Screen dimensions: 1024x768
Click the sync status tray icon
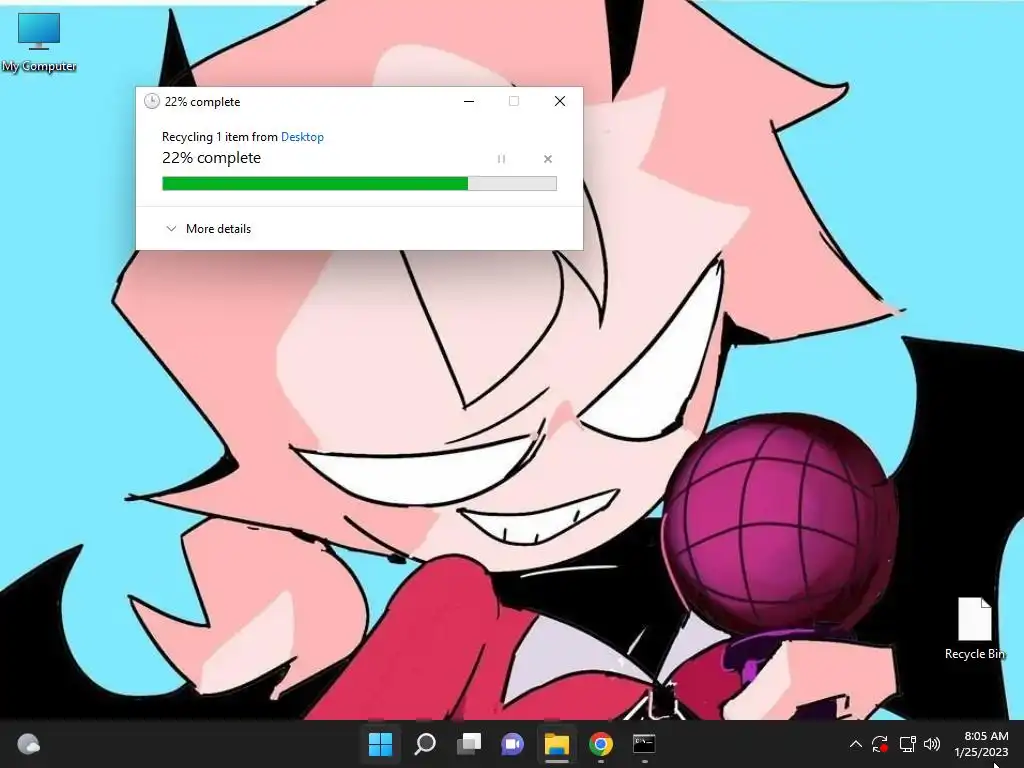tap(880, 744)
